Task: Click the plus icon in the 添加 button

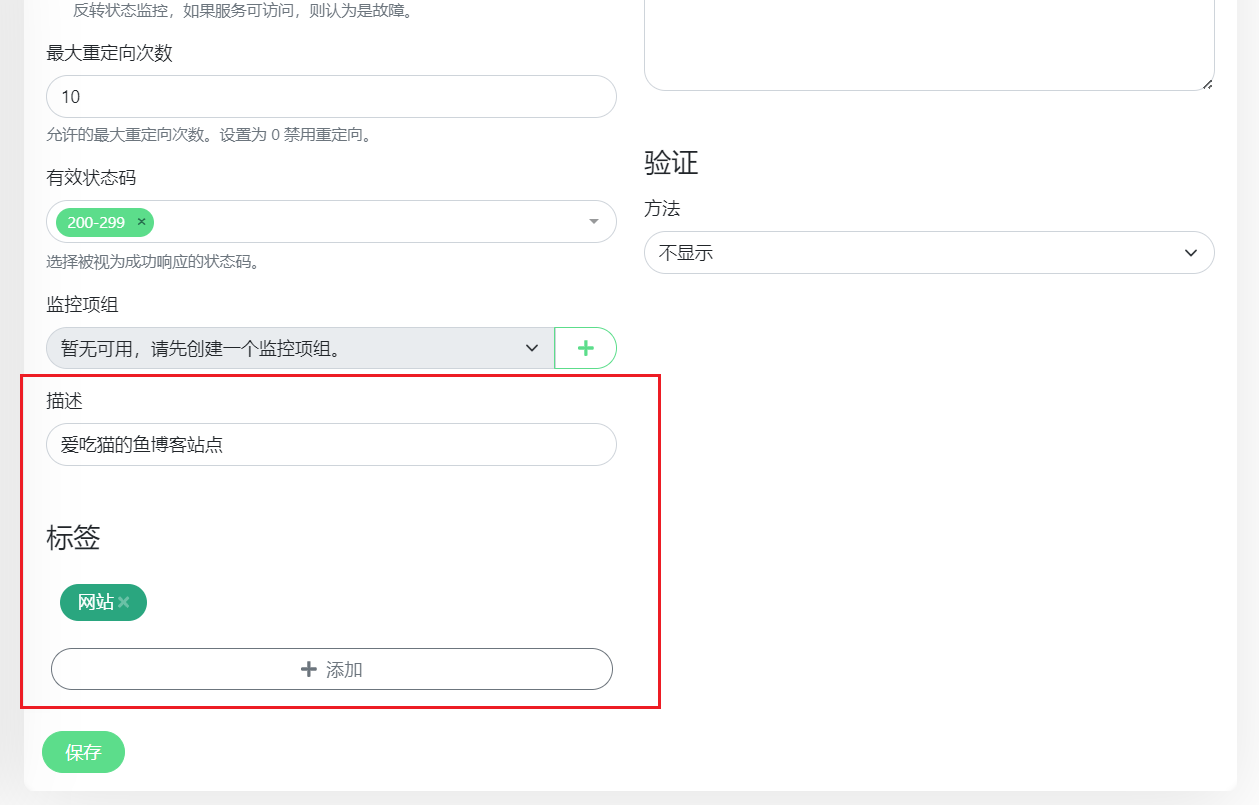Action: (x=309, y=669)
